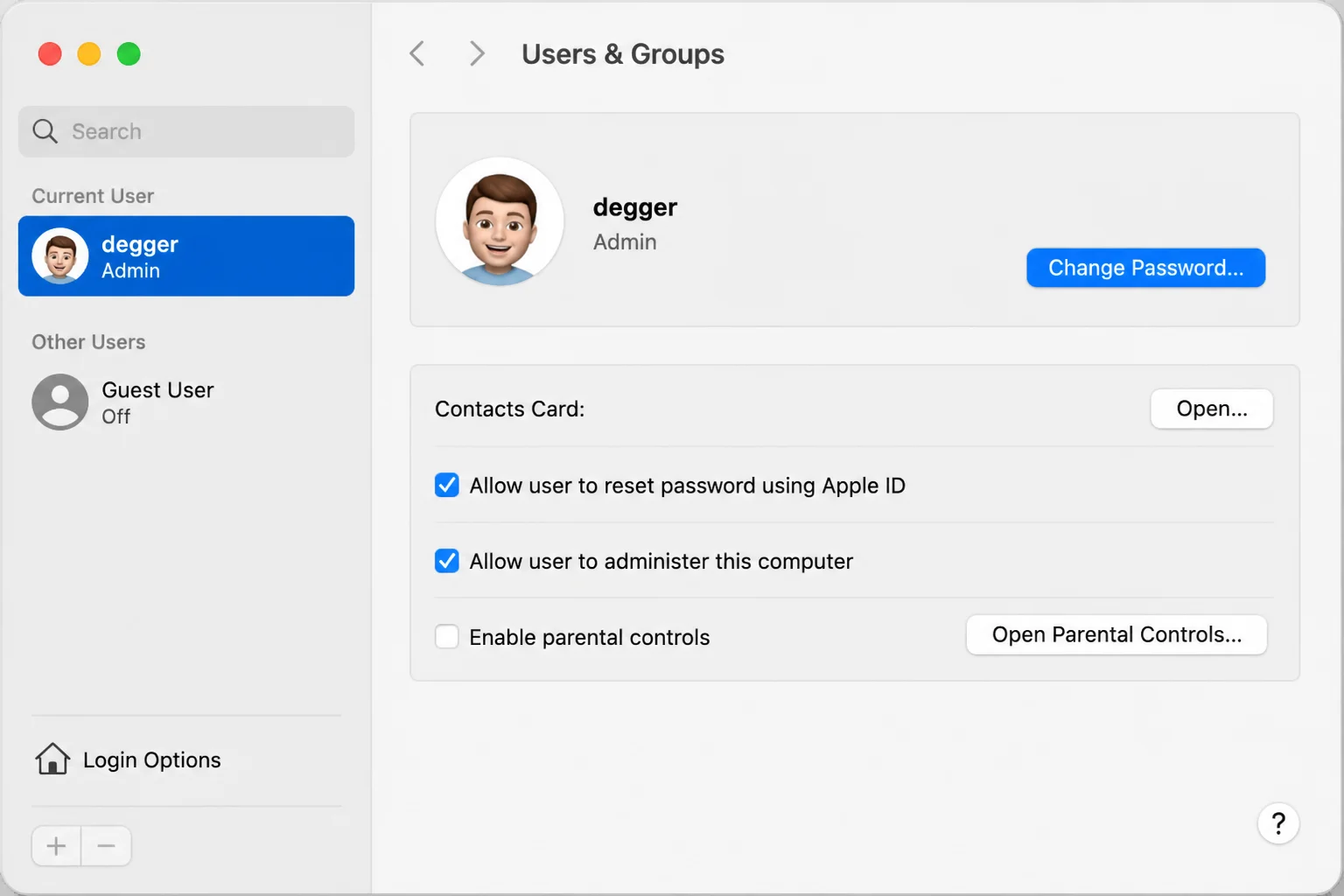Click degger's avatar in the sidebar
Viewport: 1344px width, 896px height.
coord(60,256)
